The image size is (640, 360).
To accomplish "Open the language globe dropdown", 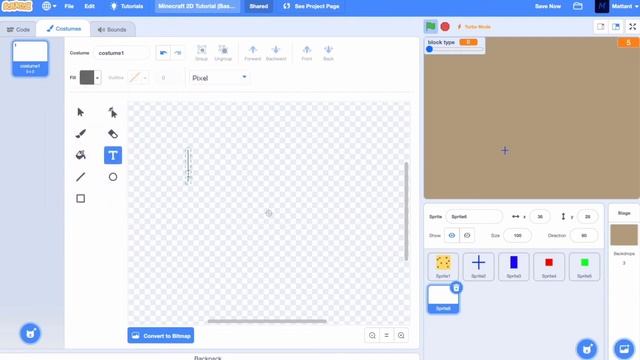I will coord(49,6).
